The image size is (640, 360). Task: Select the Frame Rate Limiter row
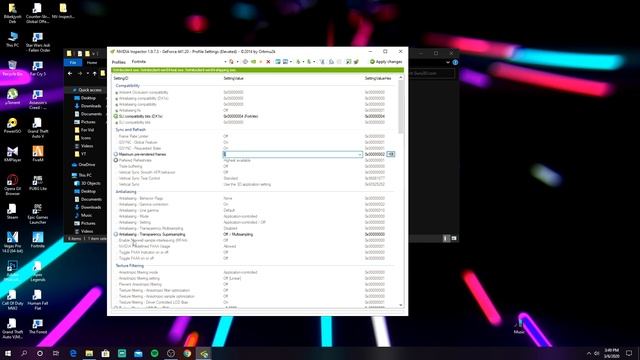pyautogui.click(x=253, y=136)
